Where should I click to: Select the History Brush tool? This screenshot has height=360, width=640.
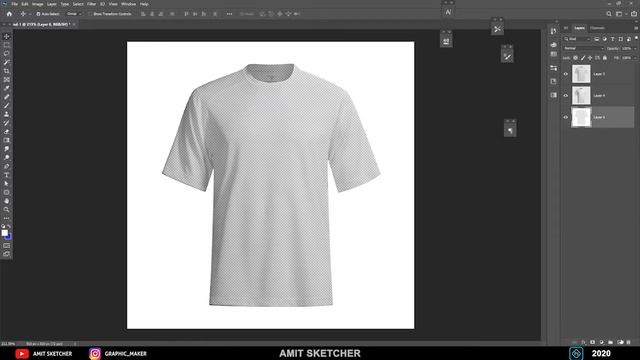click(x=7, y=123)
